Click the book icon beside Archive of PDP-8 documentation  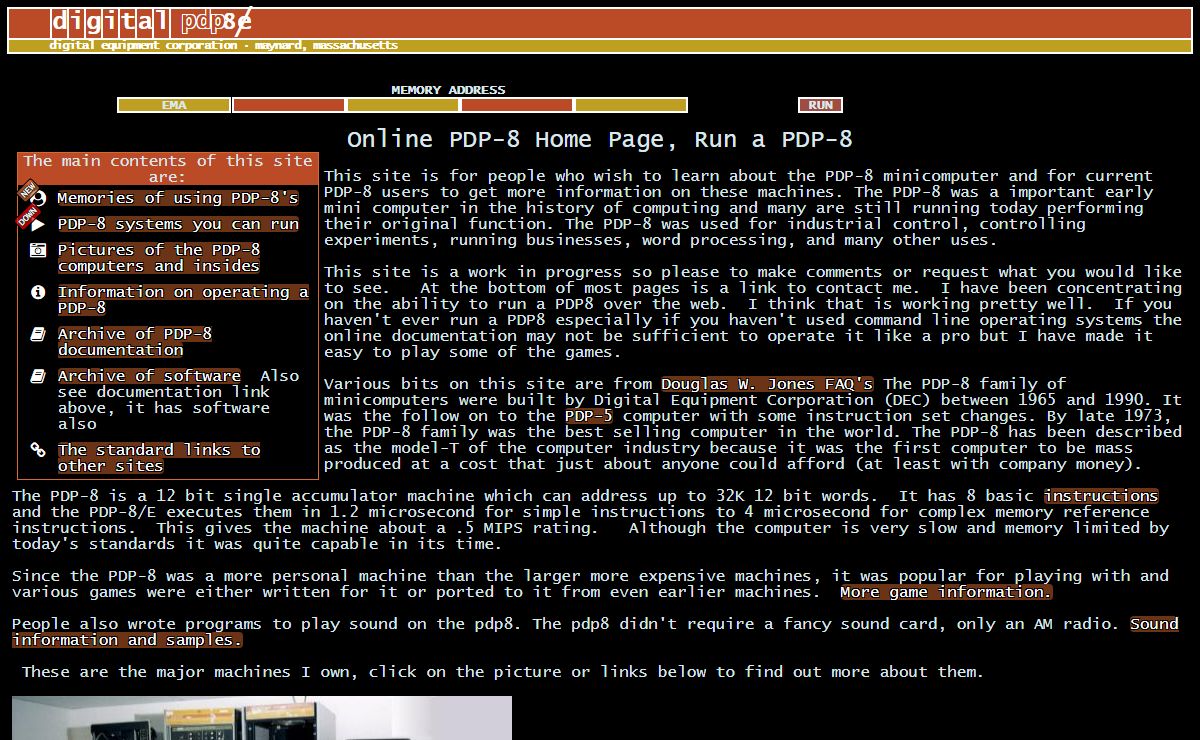[38, 334]
